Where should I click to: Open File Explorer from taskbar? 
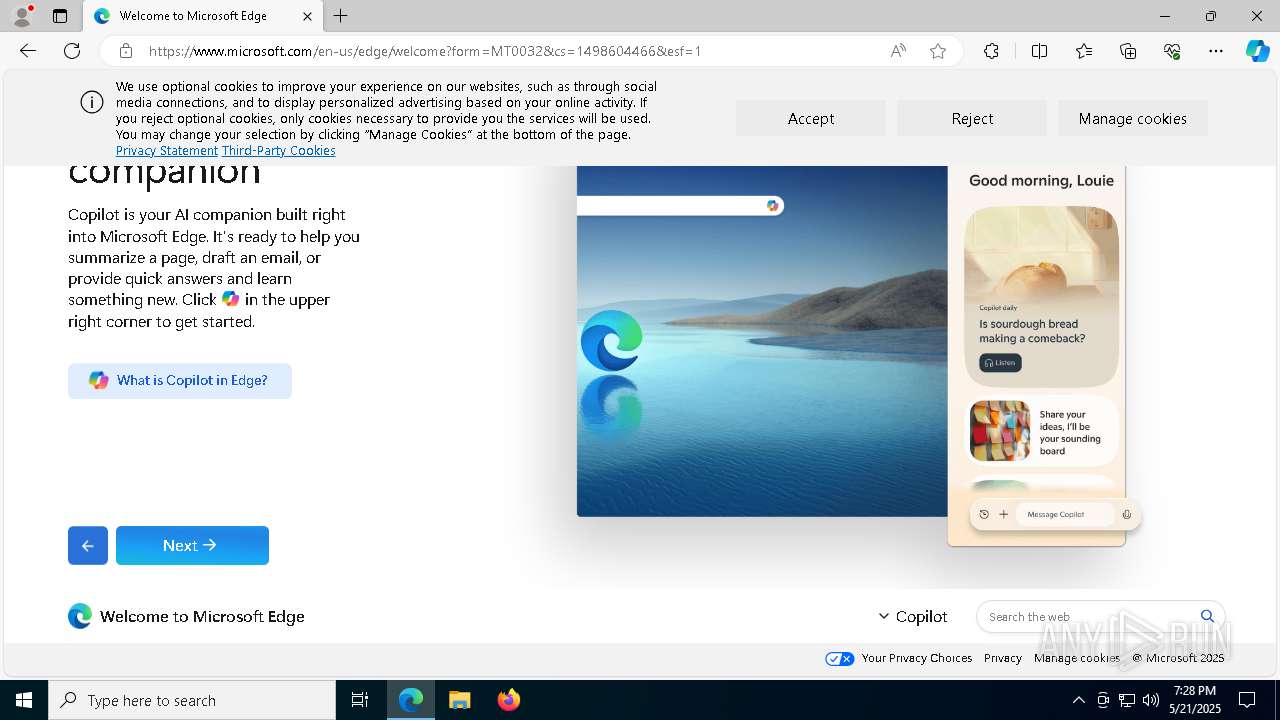pyautogui.click(x=459, y=700)
